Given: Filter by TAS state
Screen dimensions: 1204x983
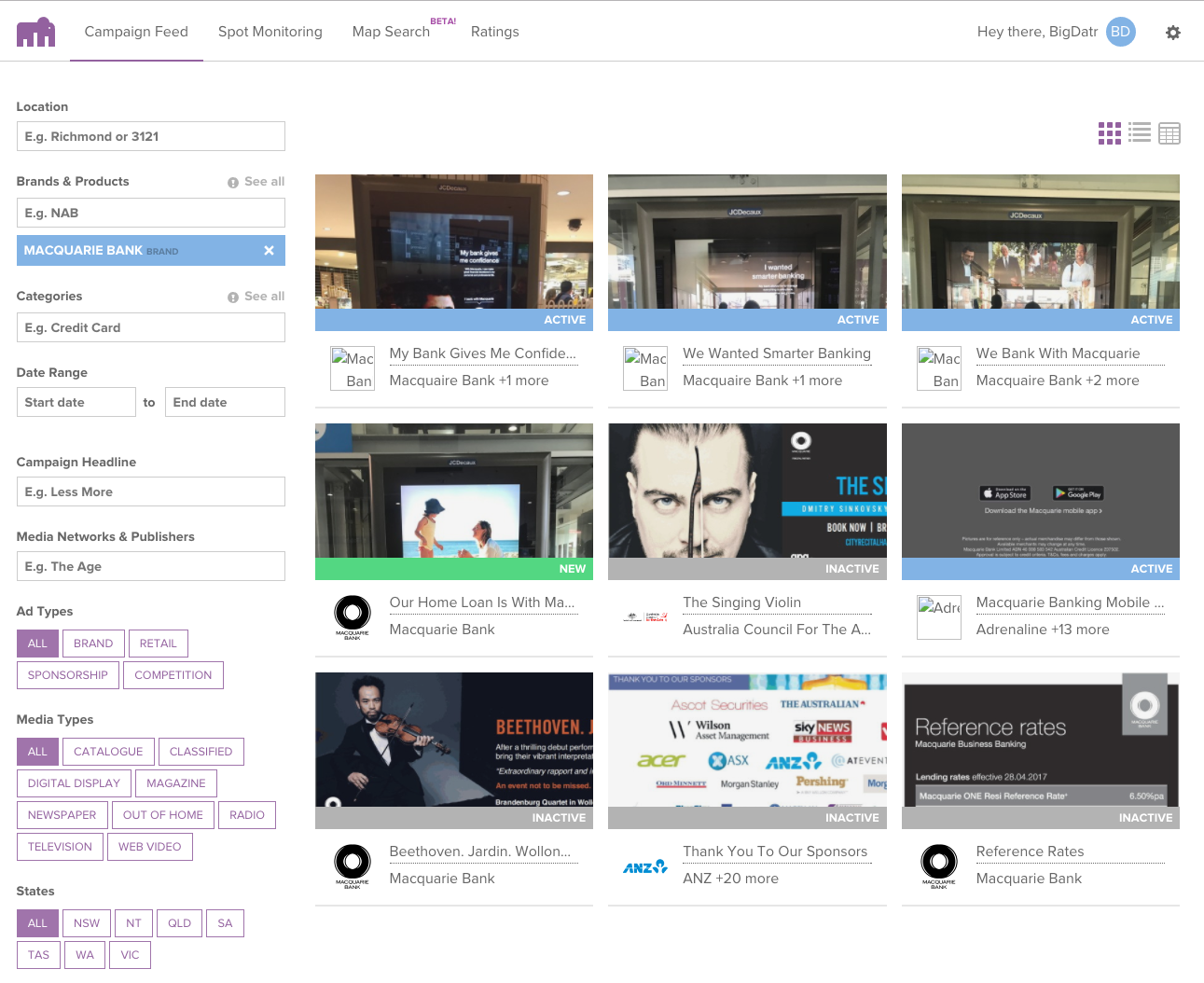Looking at the screenshot, I should tap(39, 955).
